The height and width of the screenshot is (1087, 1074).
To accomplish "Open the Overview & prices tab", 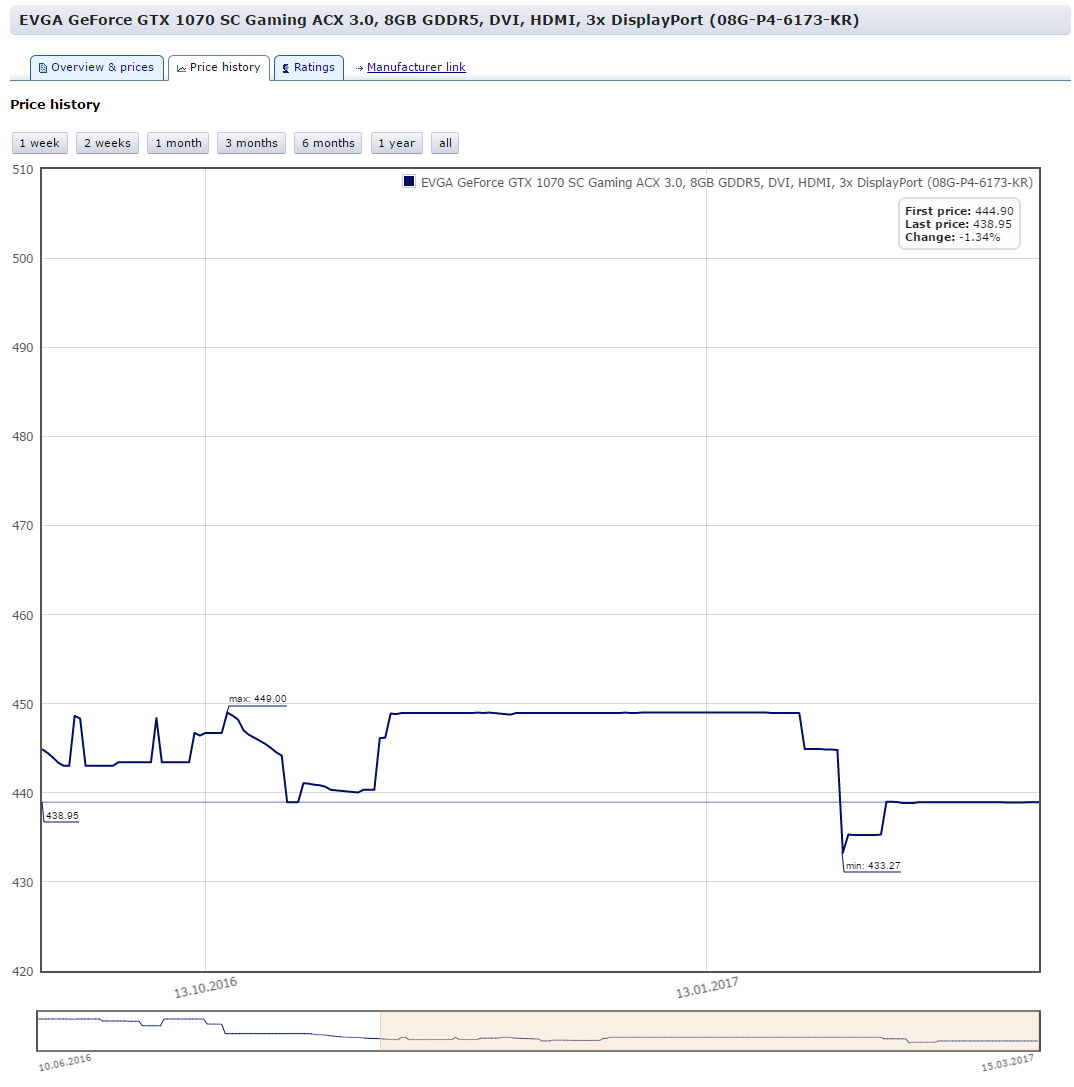I will point(96,67).
